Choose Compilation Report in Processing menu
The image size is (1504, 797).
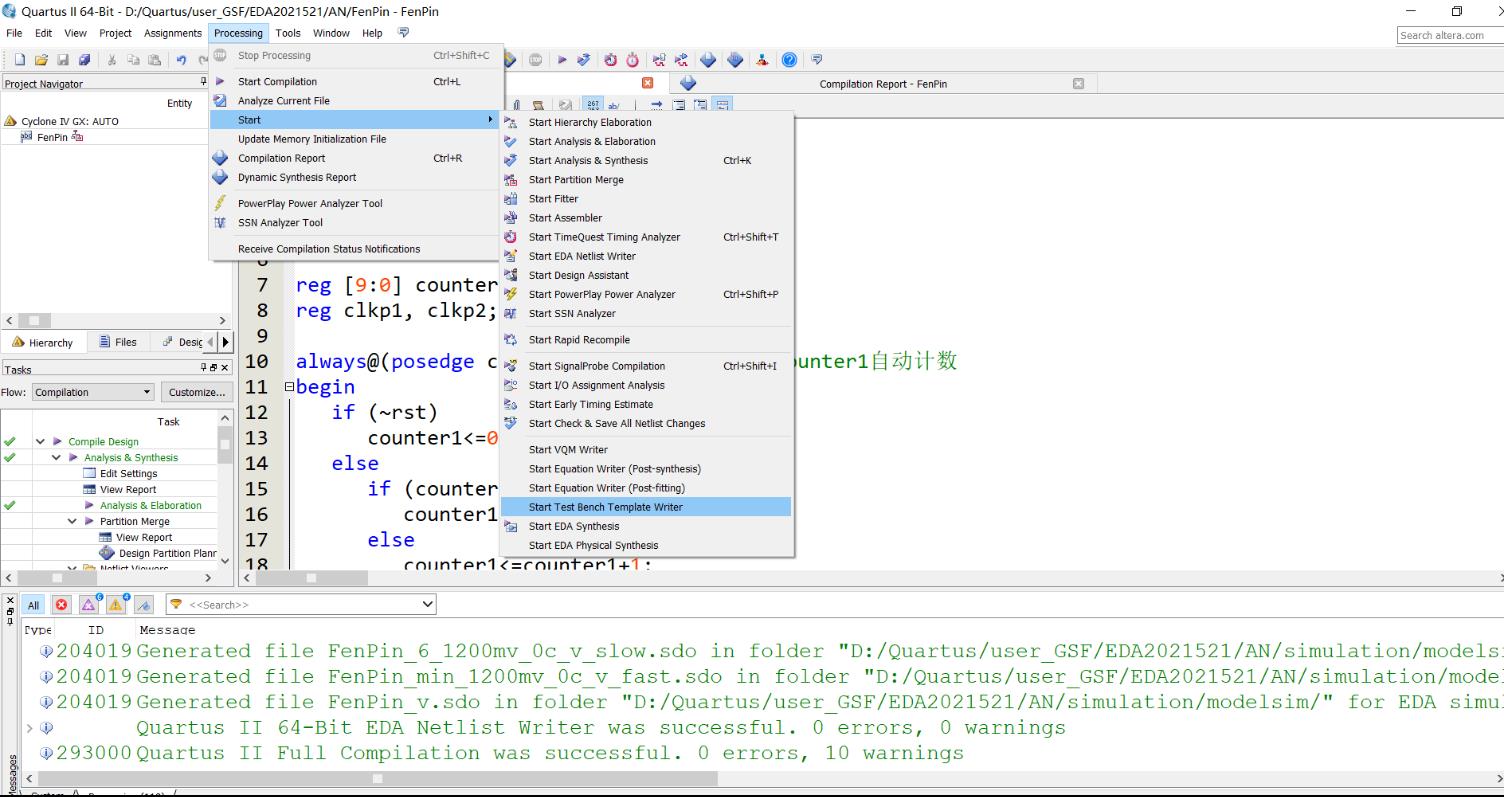point(355,158)
